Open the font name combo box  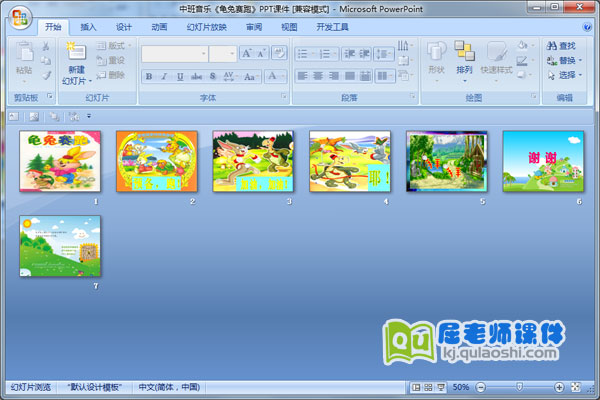174,54
